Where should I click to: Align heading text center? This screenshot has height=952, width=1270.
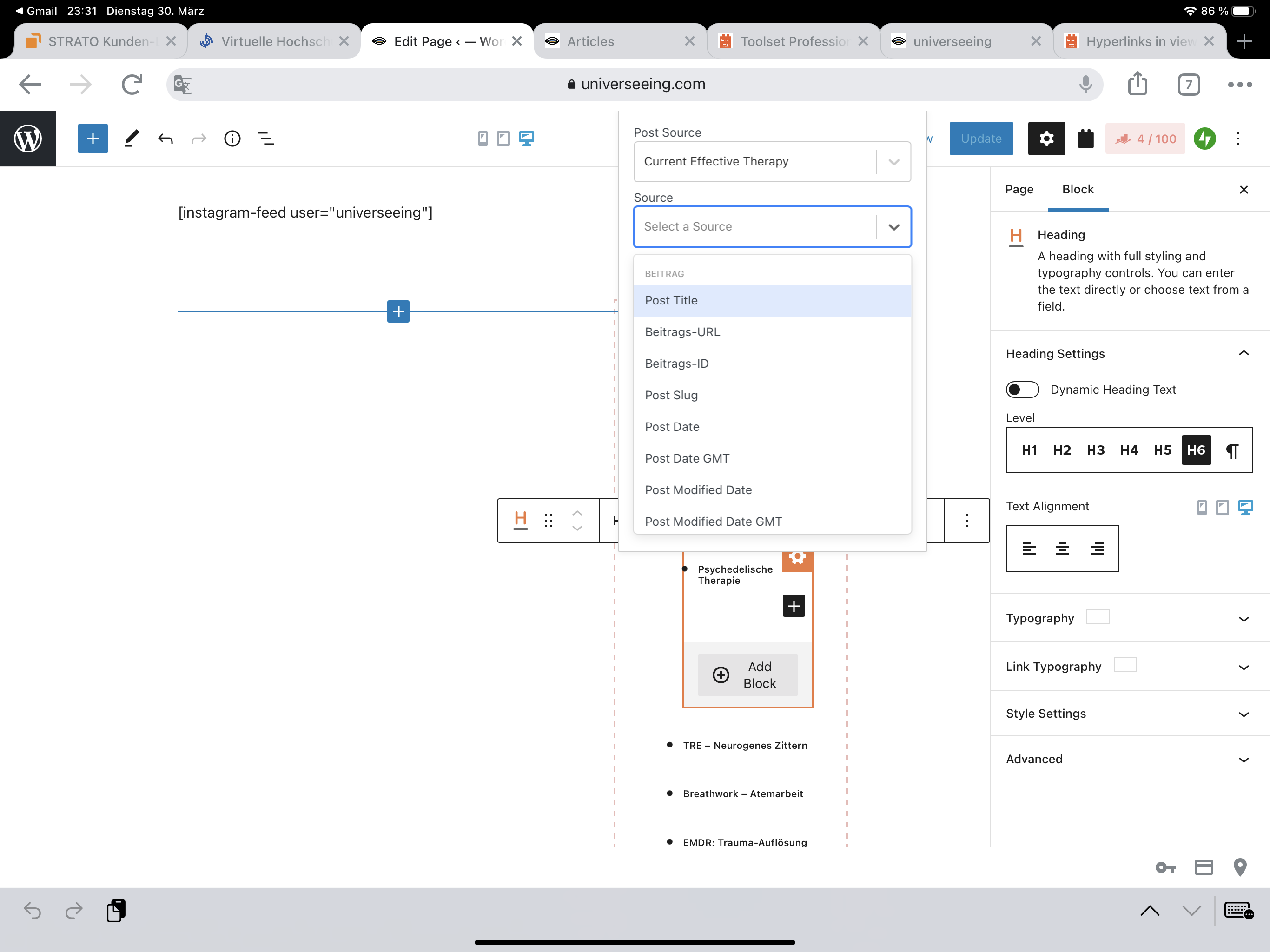click(x=1062, y=549)
